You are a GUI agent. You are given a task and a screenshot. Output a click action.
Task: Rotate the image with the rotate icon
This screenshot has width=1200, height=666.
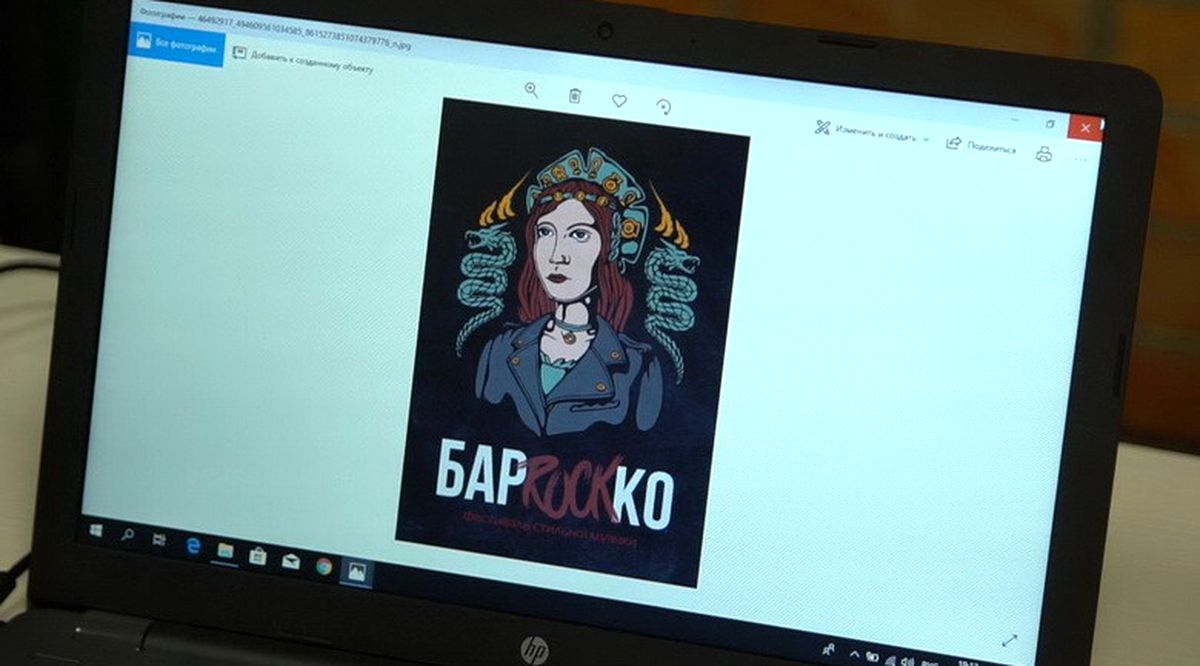(663, 106)
